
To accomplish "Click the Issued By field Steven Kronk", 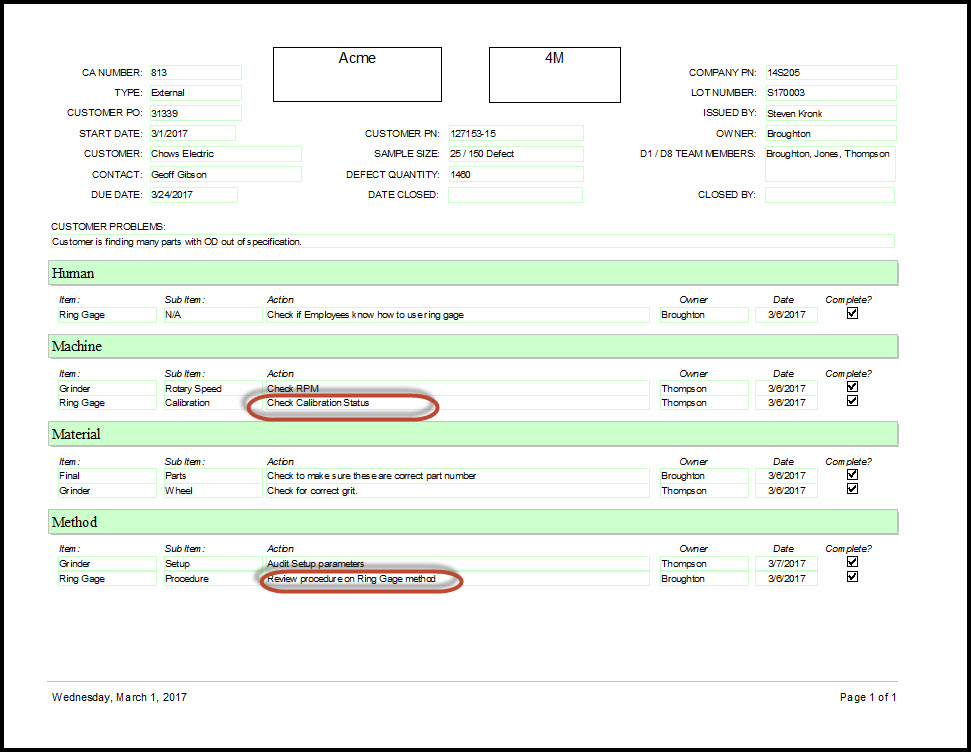I will point(830,113).
